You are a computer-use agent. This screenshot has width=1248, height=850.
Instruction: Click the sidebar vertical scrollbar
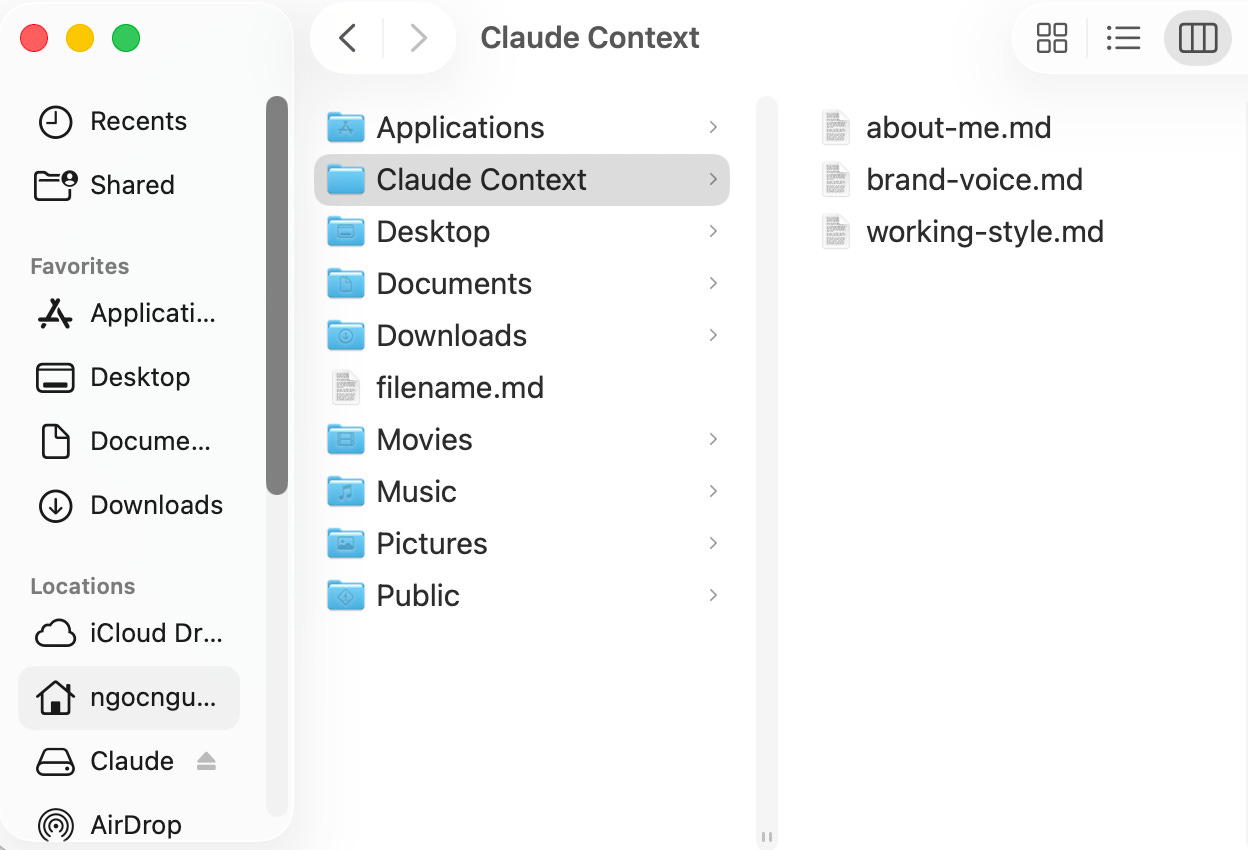[x=276, y=295]
